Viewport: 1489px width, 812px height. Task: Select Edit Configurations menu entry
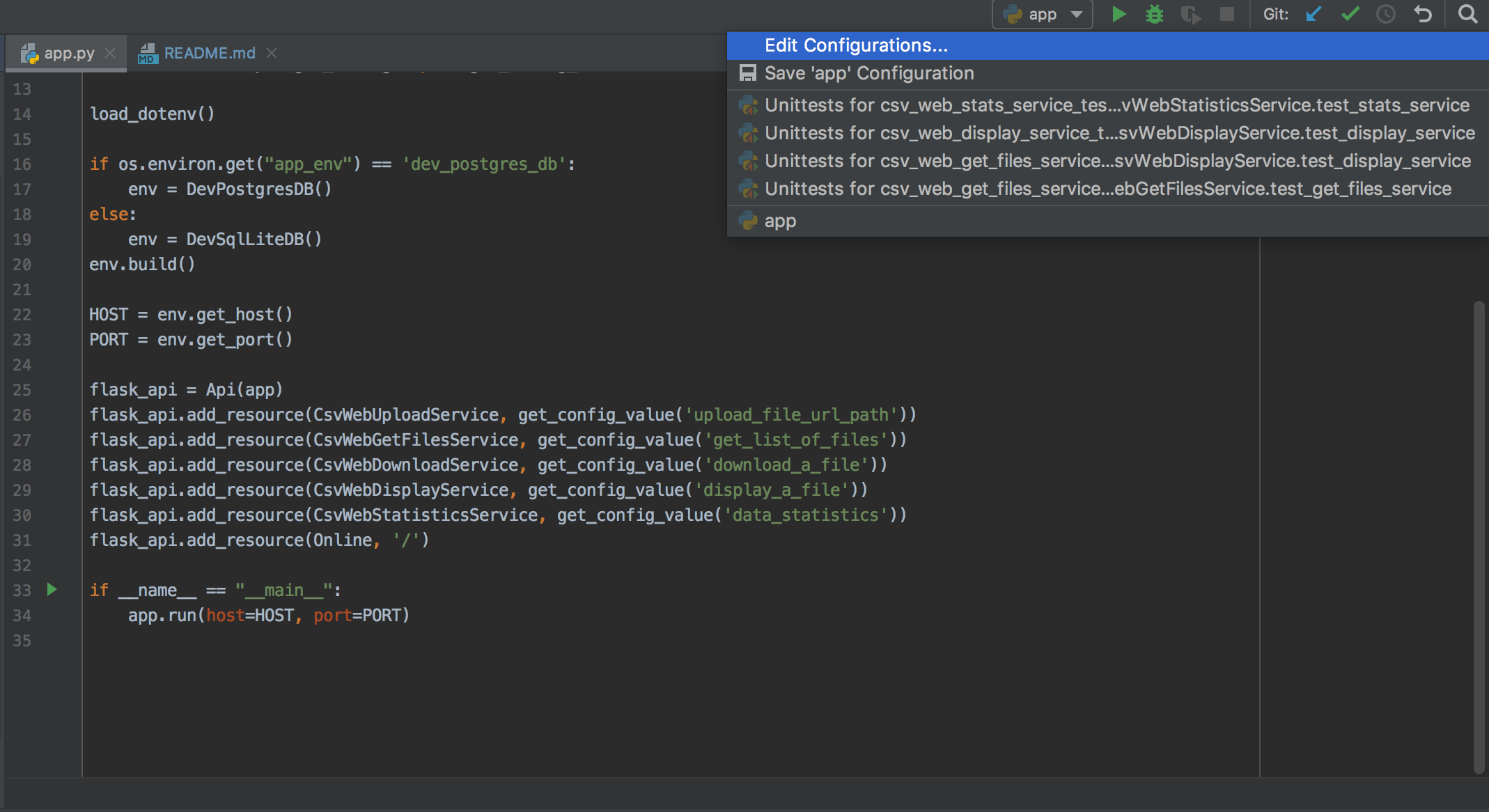[x=856, y=45]
